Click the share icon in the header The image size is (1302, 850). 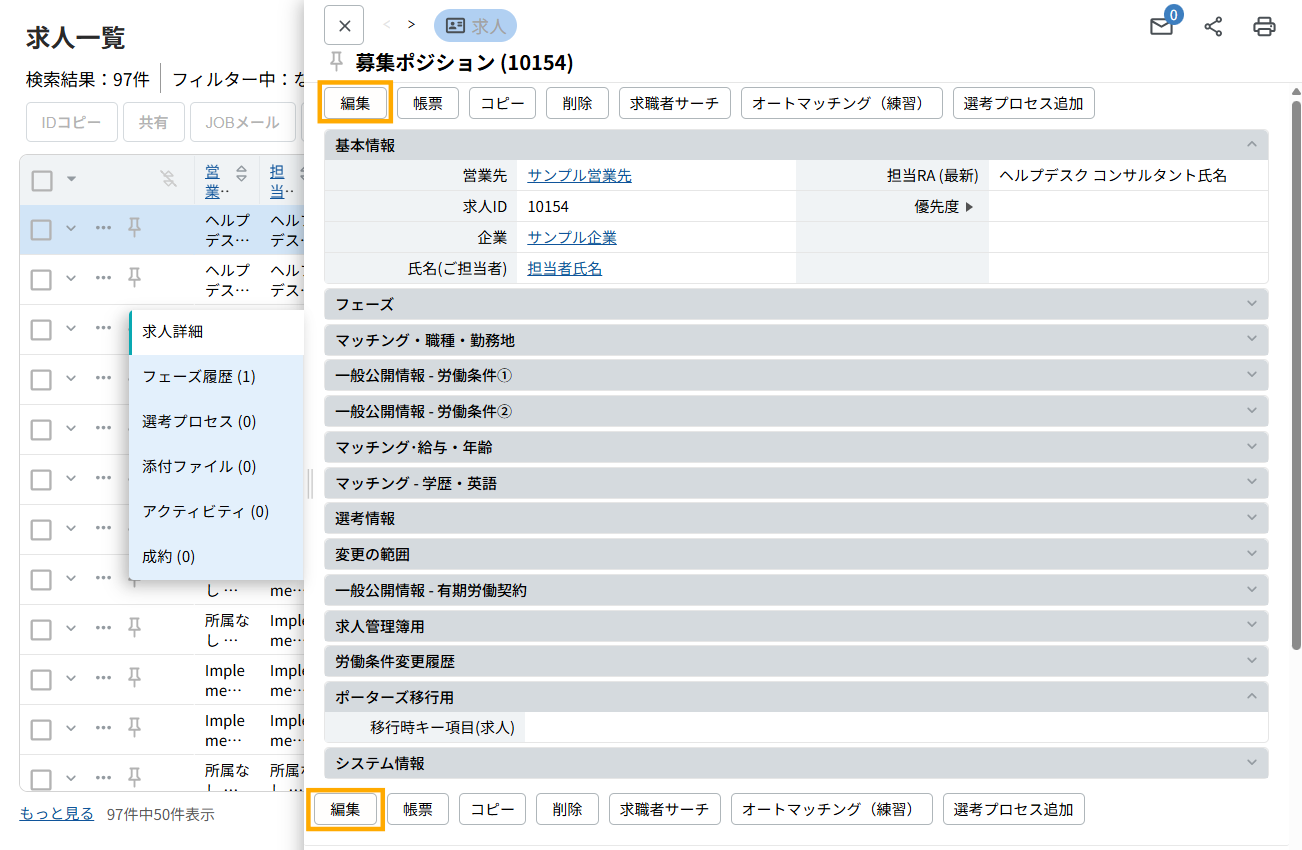[1213, 27]
